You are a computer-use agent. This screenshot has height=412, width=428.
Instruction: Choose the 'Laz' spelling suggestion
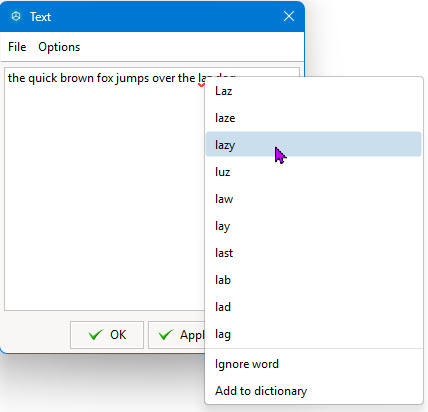click(313, 91)
